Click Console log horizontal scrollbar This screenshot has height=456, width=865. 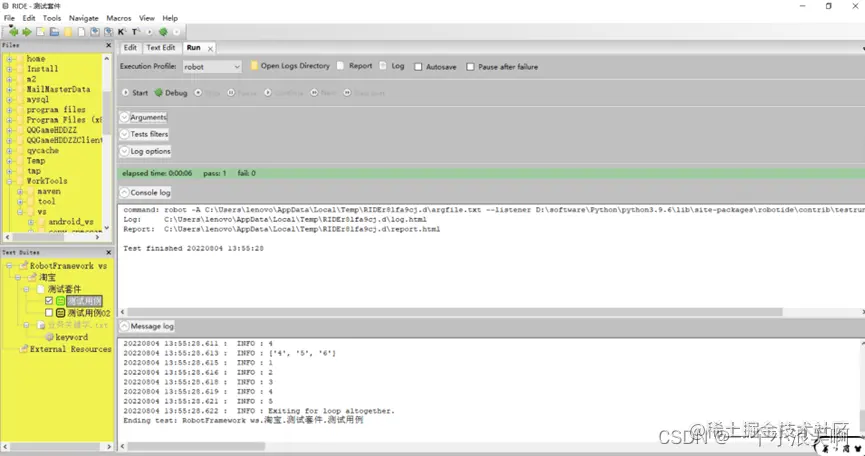tap(455, 312)
